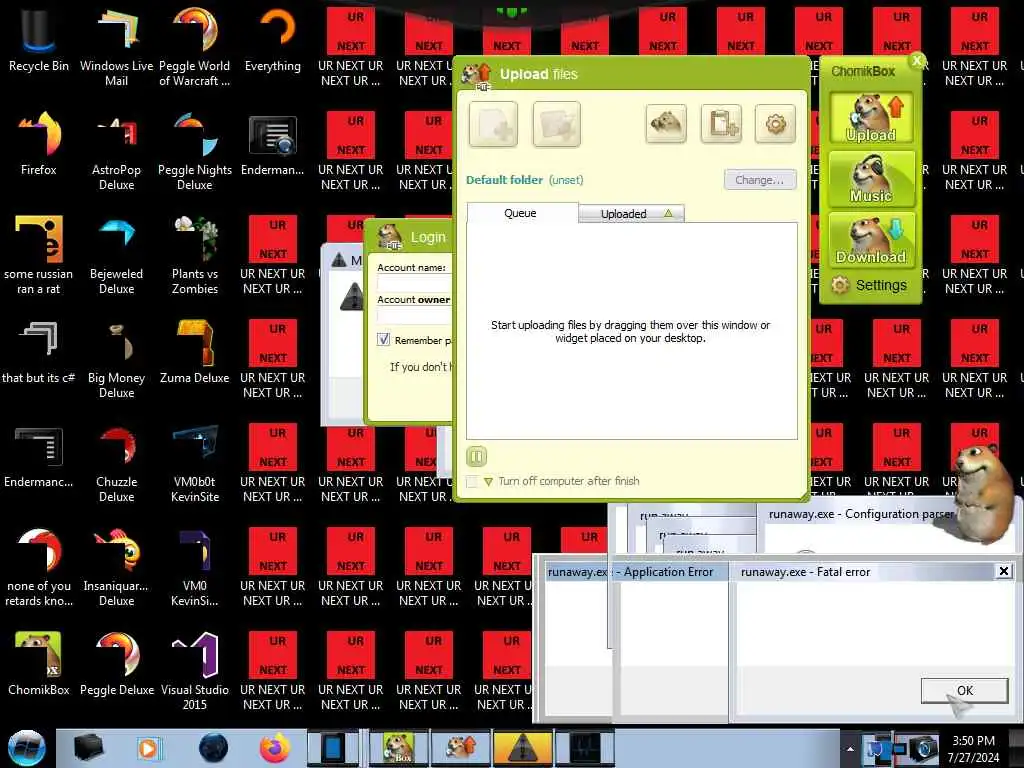The width and height of the screenshot is (1024, 768).
Task: Click the add files button in Upload window
Action: pos(493,123)
